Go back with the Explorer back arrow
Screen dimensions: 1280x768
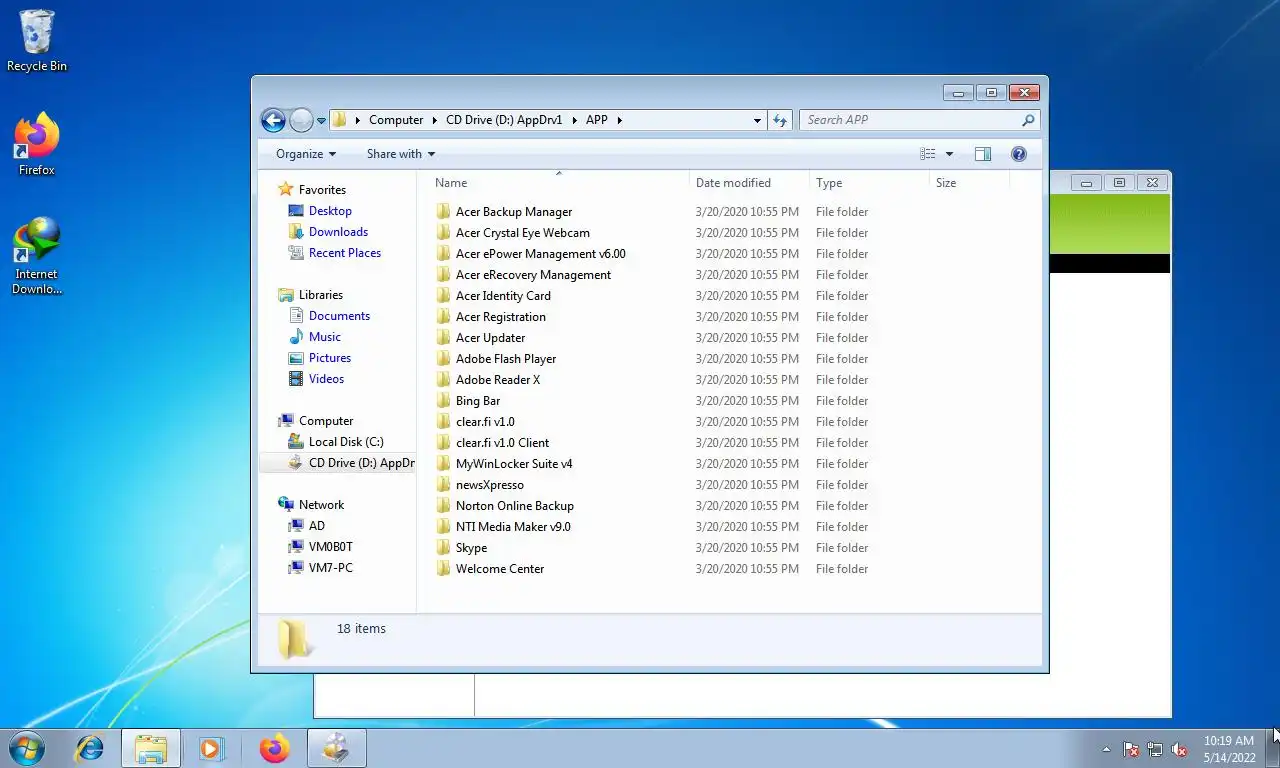click(273, 120)
